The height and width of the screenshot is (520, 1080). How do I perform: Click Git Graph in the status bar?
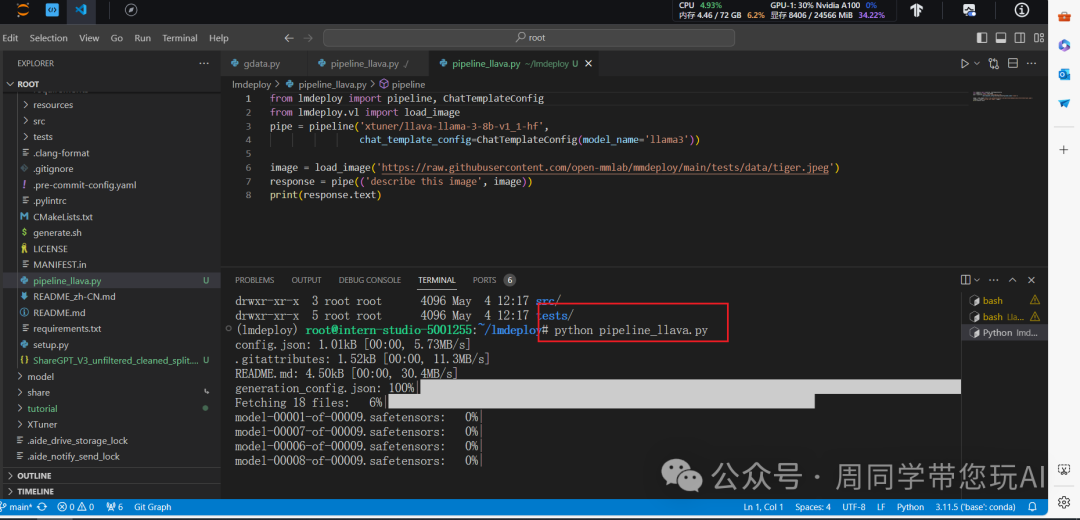pos(152,507)
